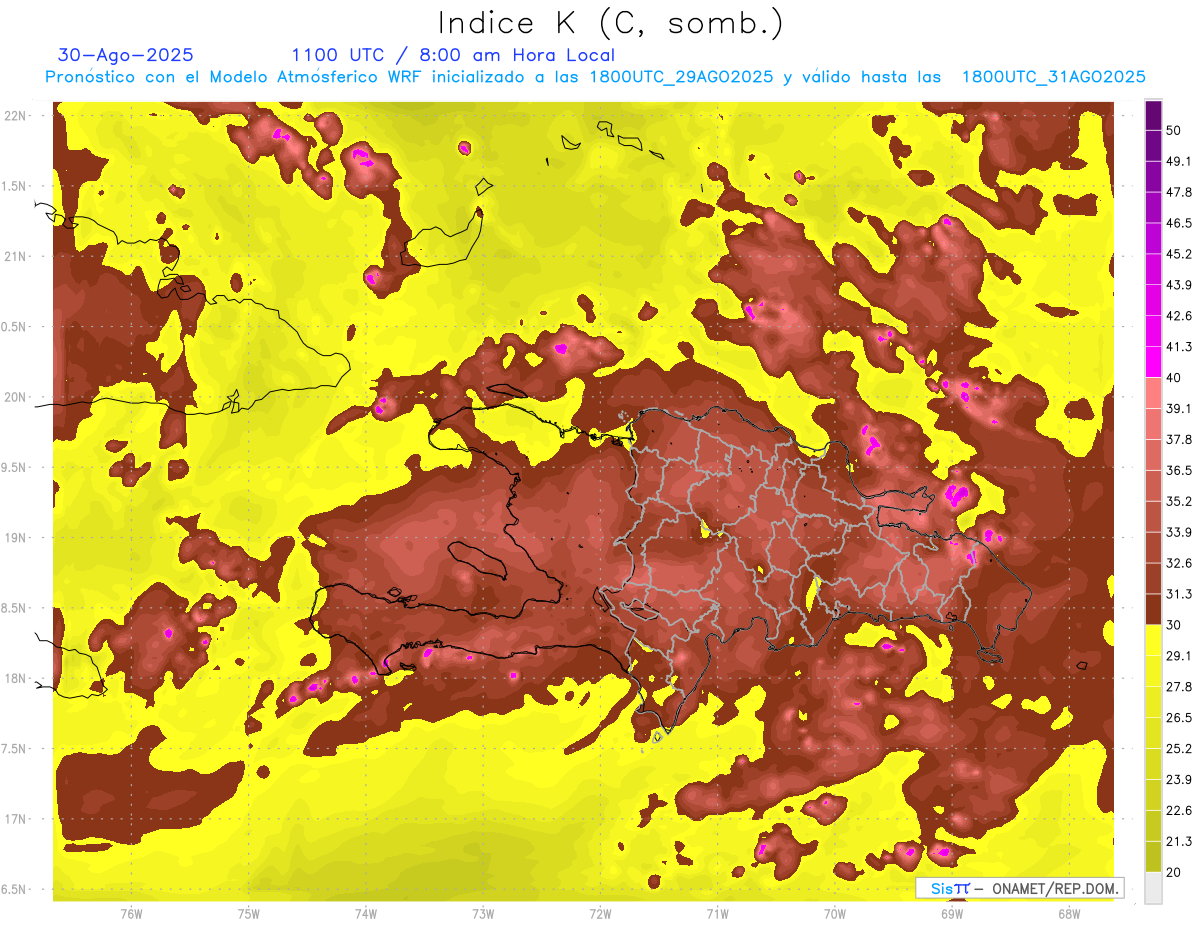Click the longitude label "71W"
Screen dimensions: 1200x927
point(717,913)
